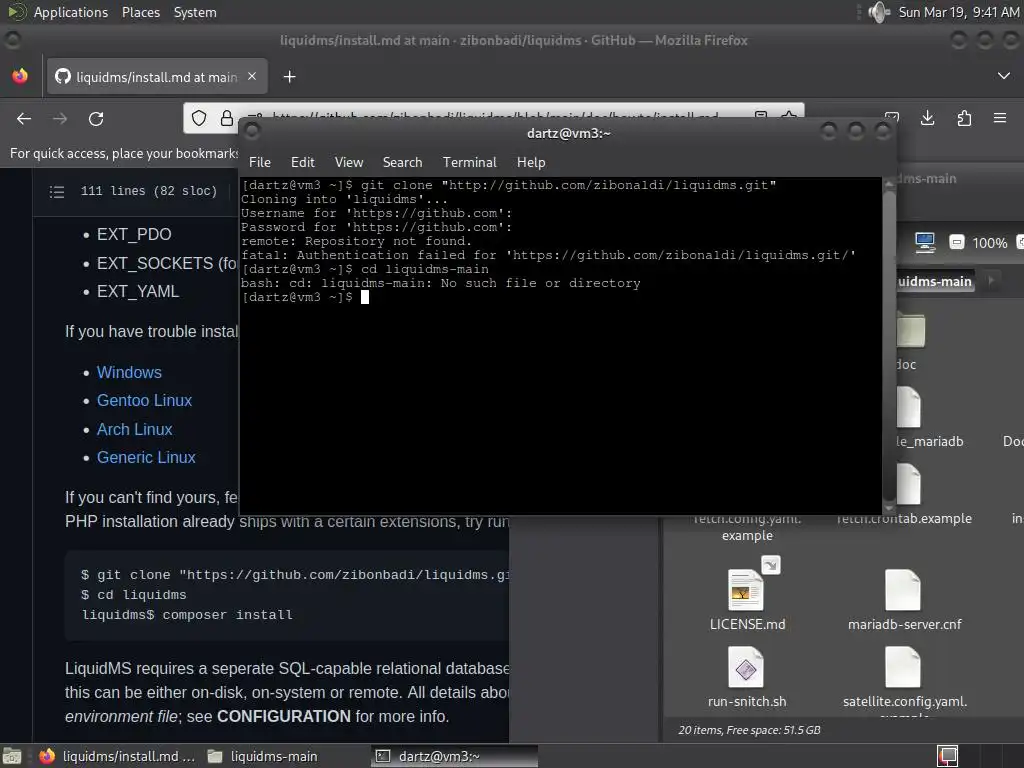Click the computer icon in file manager toolbar
The image size is (1024, 768).
point(925,242)
